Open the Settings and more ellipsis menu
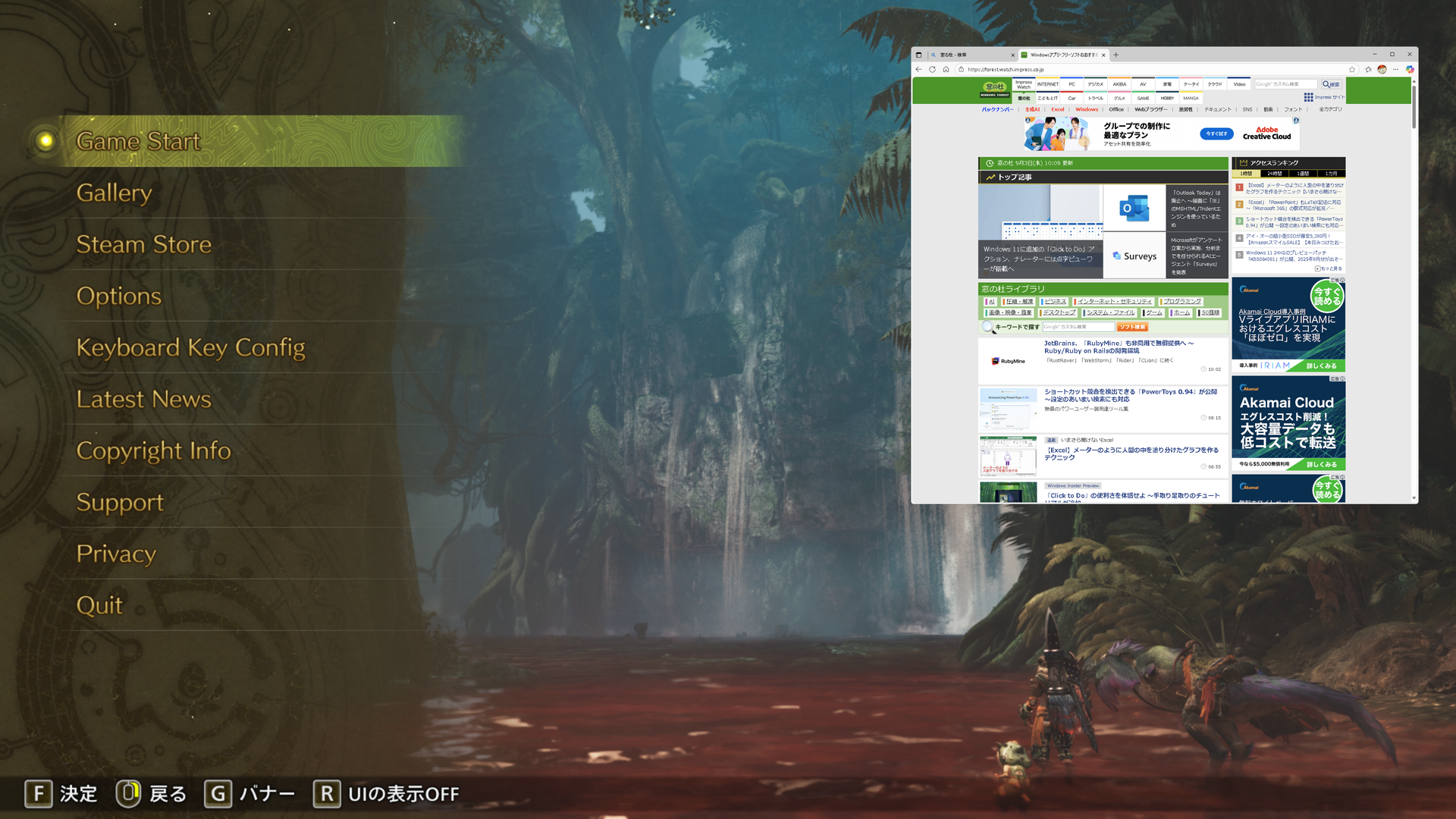This screenshot has height=819, width=1456. [x=1395, y=69]
